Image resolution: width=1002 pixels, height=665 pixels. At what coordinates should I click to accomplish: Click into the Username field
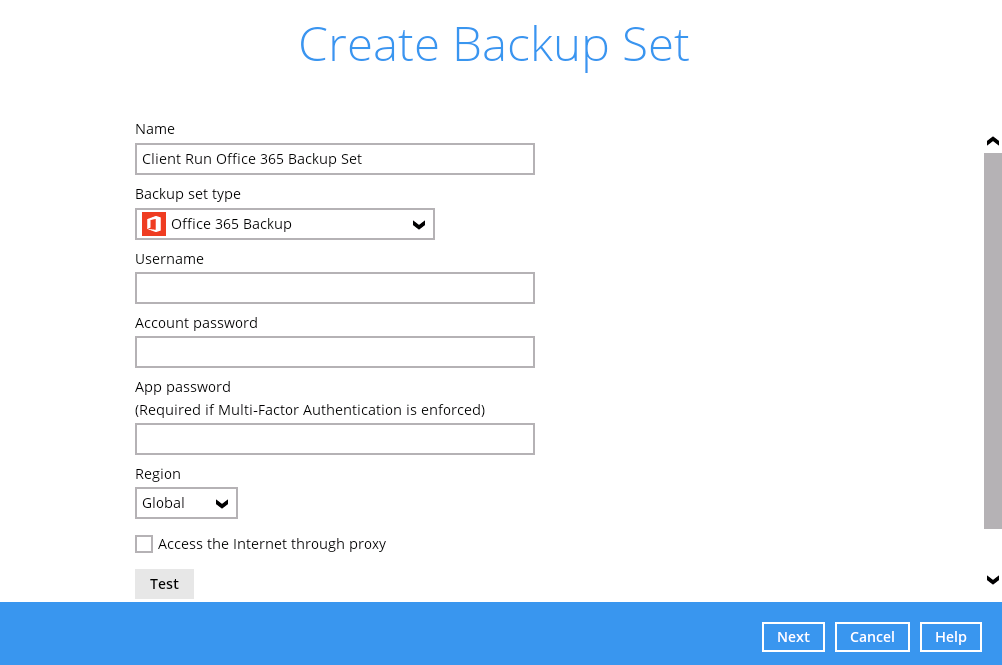pos(334,288)
